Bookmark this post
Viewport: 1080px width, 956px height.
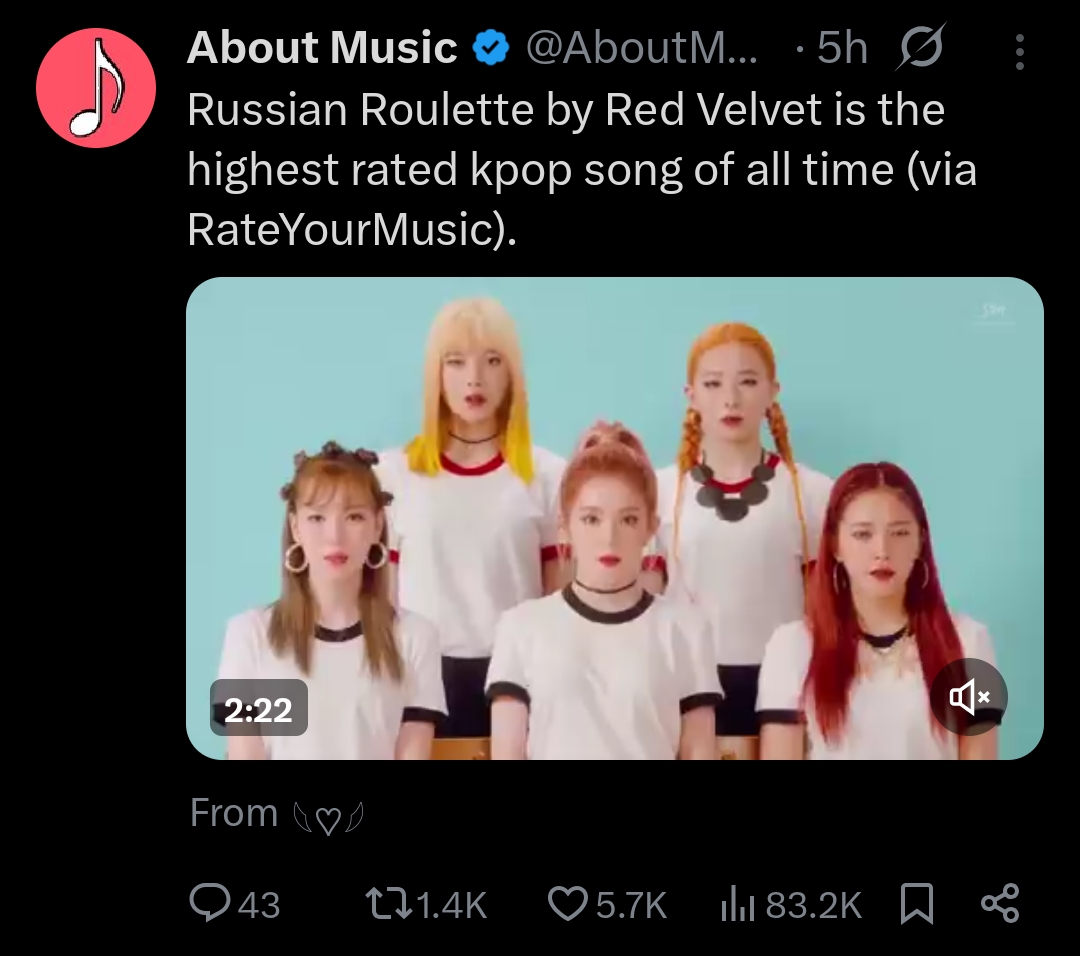(x=917, y=904)
